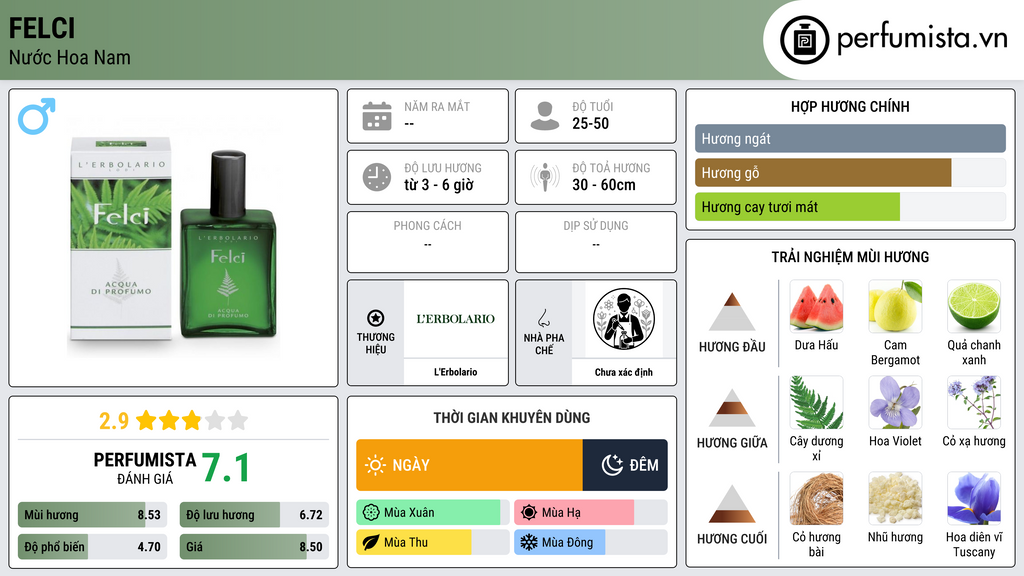
Task: Click the sun icon for Mùa Hạ
Action: click(529, 513)
